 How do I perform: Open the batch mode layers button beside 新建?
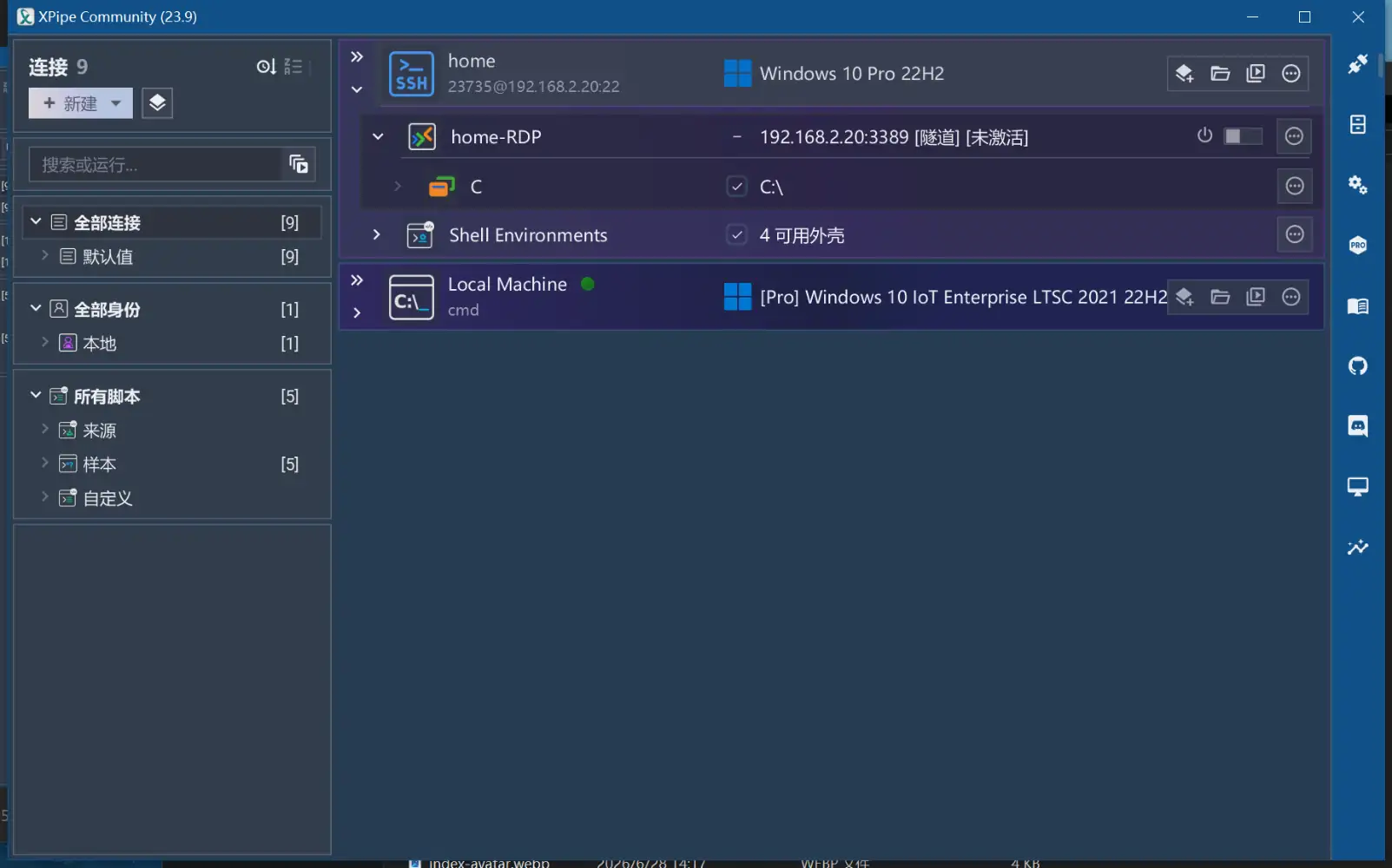157,103
